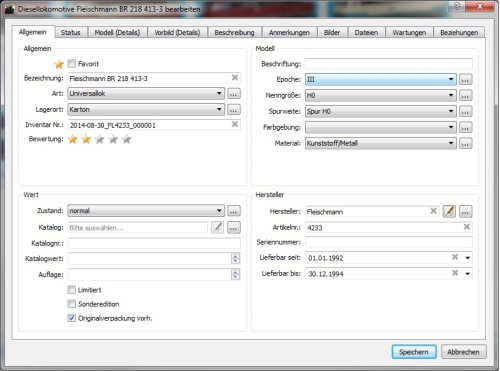Open the browse button next to Art

234,94
